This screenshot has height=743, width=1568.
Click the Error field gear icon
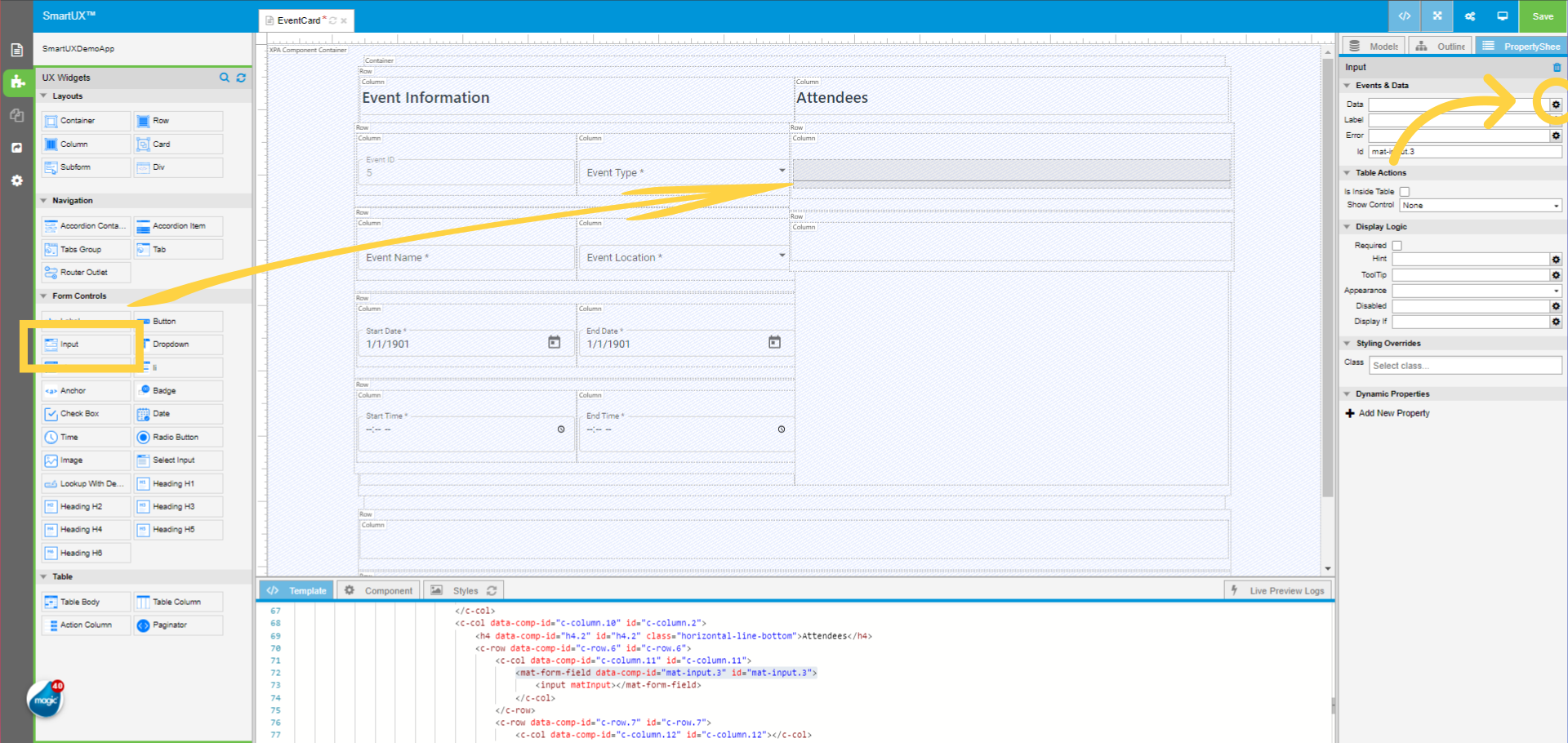point(1555,136)
